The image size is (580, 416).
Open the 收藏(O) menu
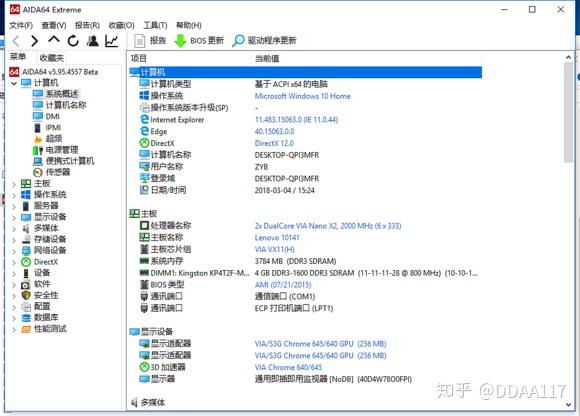click(x=121, y=25)
